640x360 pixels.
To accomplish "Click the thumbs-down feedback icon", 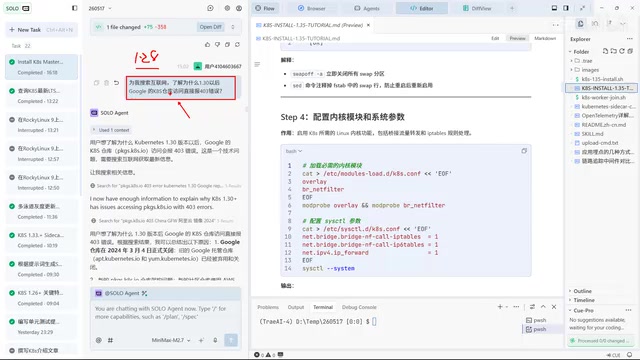I will click(x=217, y=44).
